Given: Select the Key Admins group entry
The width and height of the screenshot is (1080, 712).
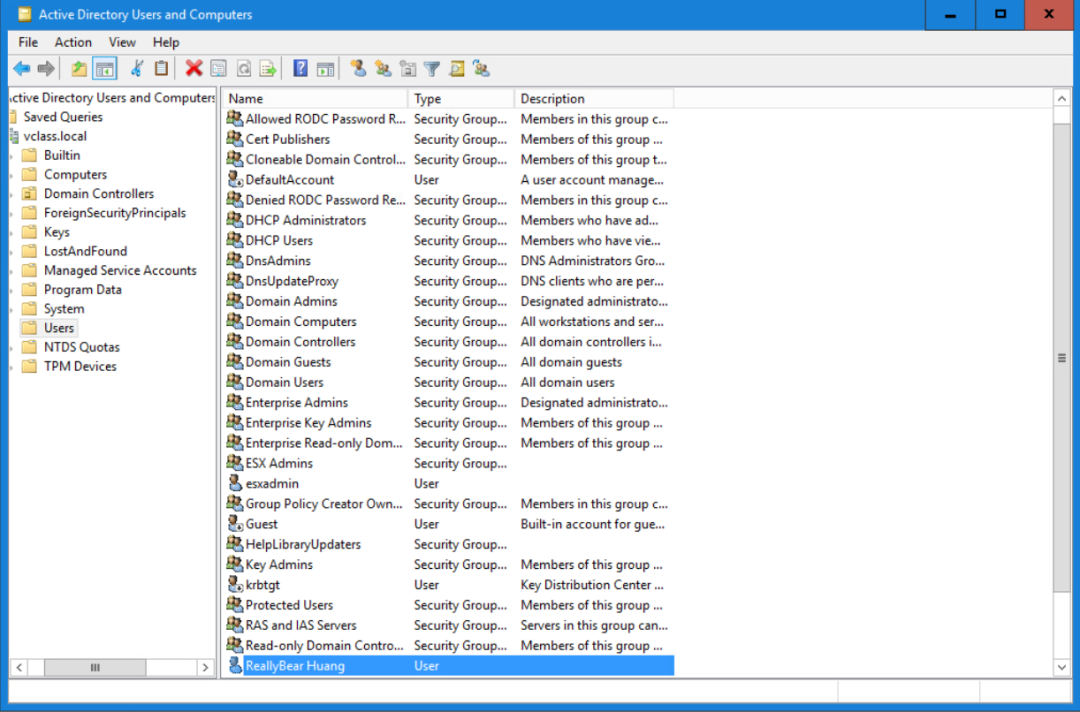Looking at the screenshot, I should point(279,564).
